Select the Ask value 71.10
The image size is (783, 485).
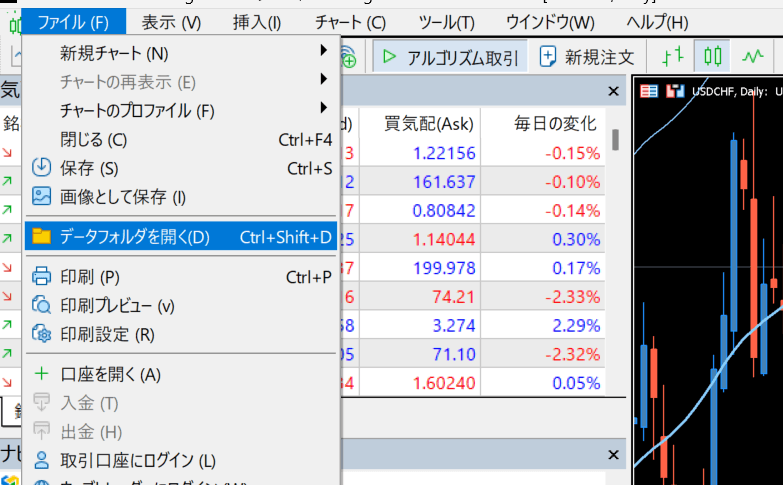453,355
